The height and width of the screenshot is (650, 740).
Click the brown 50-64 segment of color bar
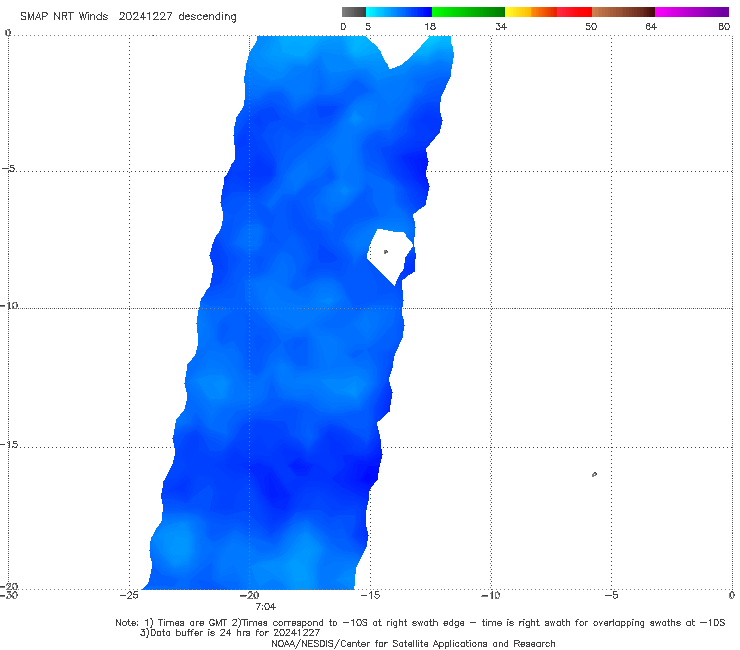623,12
